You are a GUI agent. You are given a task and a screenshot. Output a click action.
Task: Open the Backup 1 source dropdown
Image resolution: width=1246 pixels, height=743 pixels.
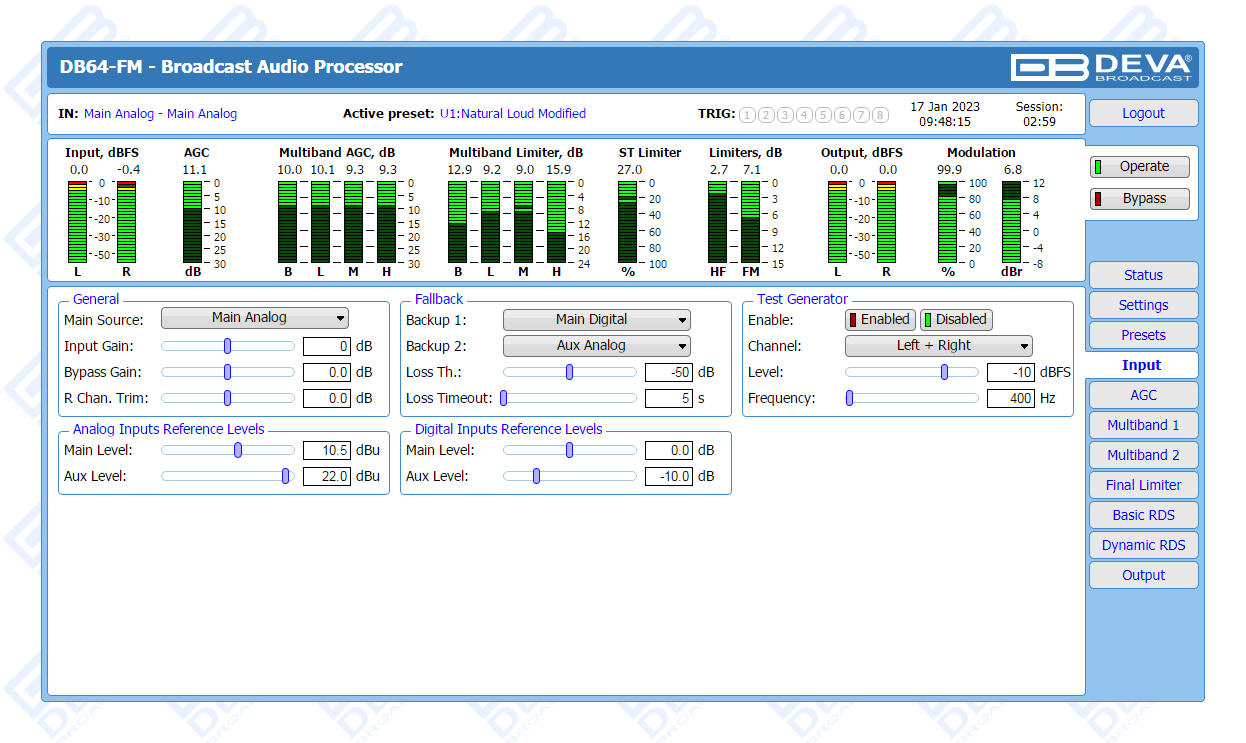[596, 320]
